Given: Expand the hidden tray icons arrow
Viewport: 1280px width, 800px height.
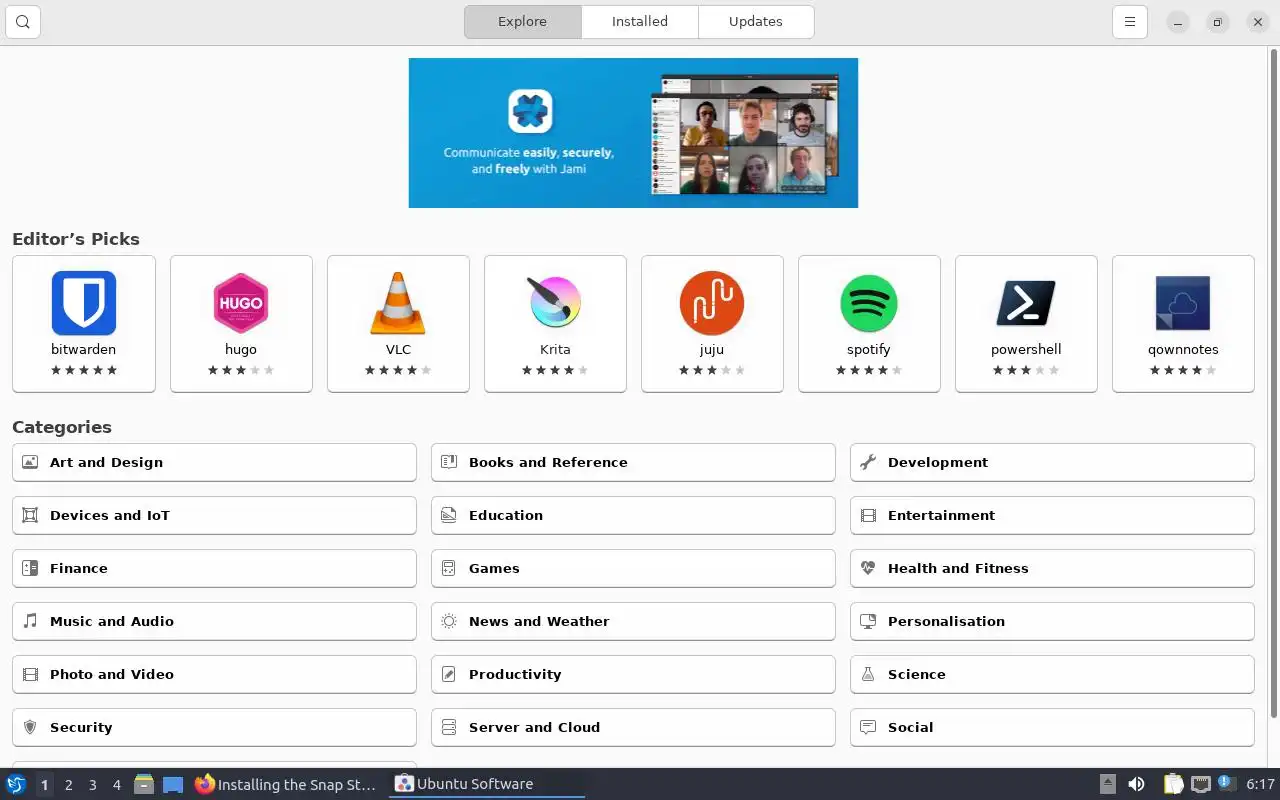Looking at the screenshot, I should pos(1108,784).
